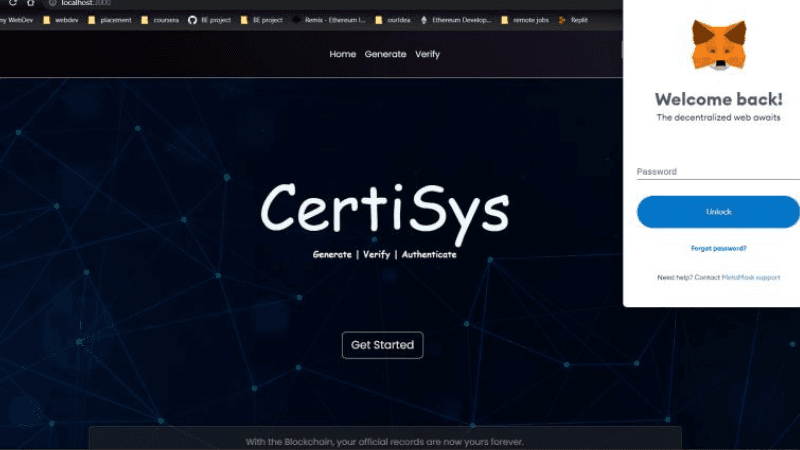Open the Generate nav item

pos(385,54)
